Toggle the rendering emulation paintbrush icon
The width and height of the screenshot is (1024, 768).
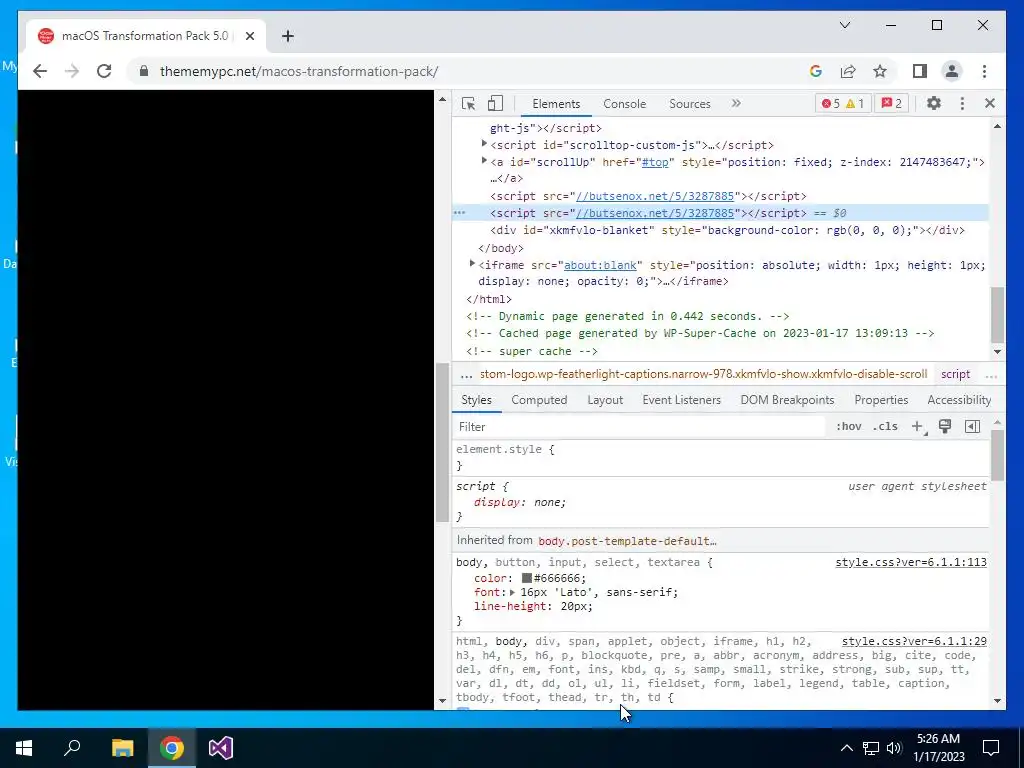[945, 426]
